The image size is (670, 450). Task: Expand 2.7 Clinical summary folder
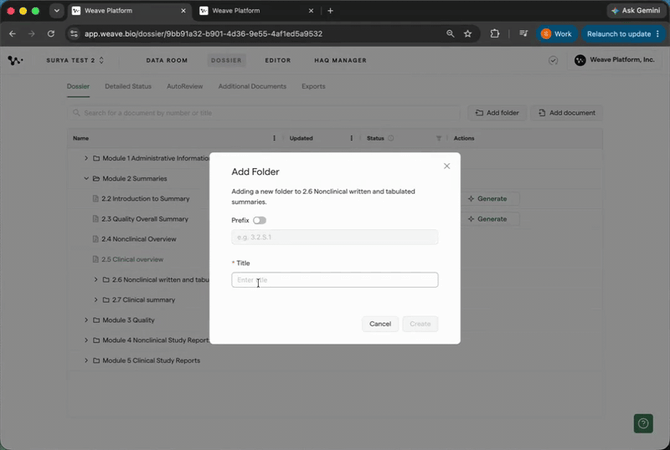[96, 300]
